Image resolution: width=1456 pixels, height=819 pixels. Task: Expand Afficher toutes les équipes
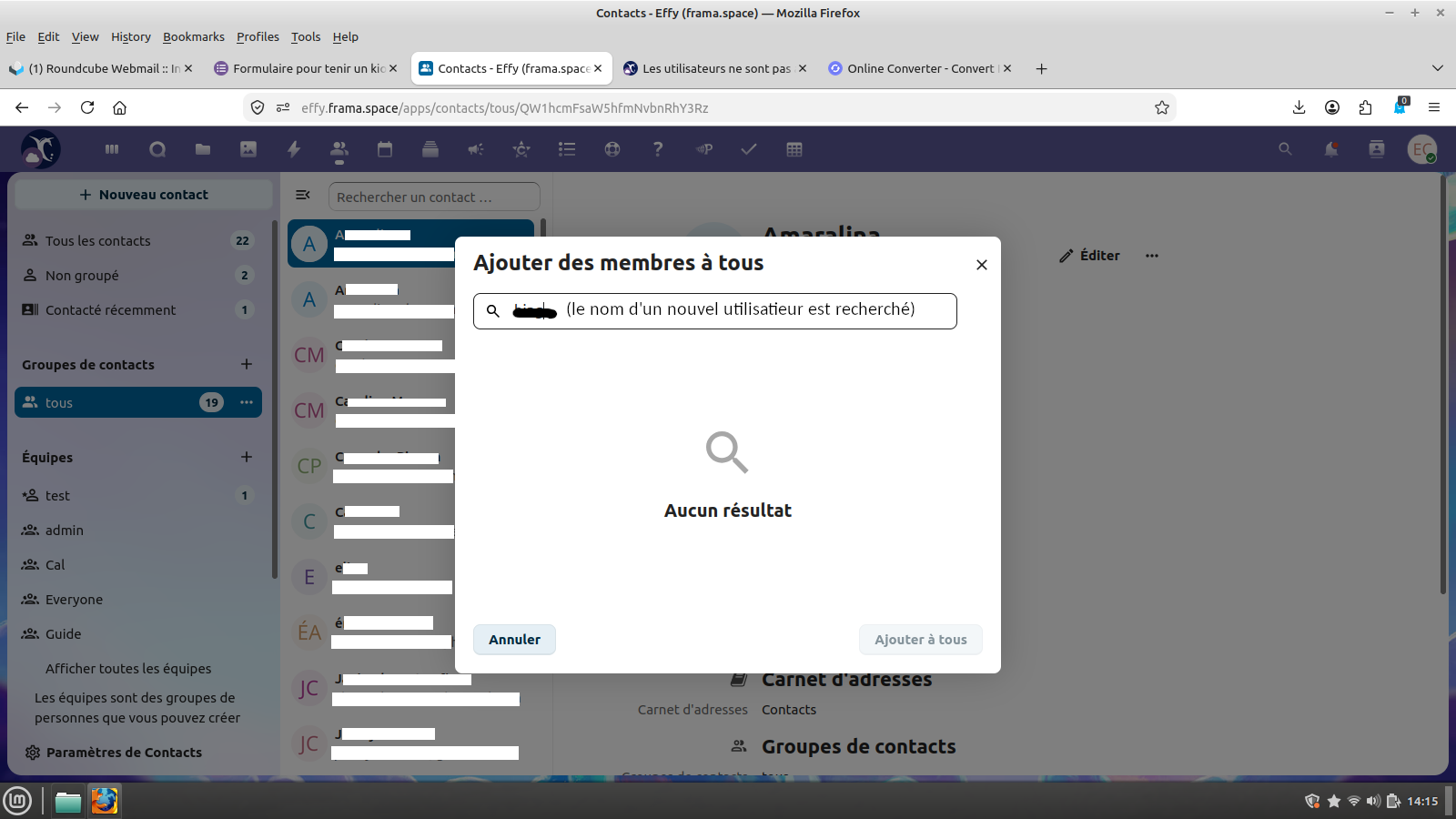[x=128, y=669]
